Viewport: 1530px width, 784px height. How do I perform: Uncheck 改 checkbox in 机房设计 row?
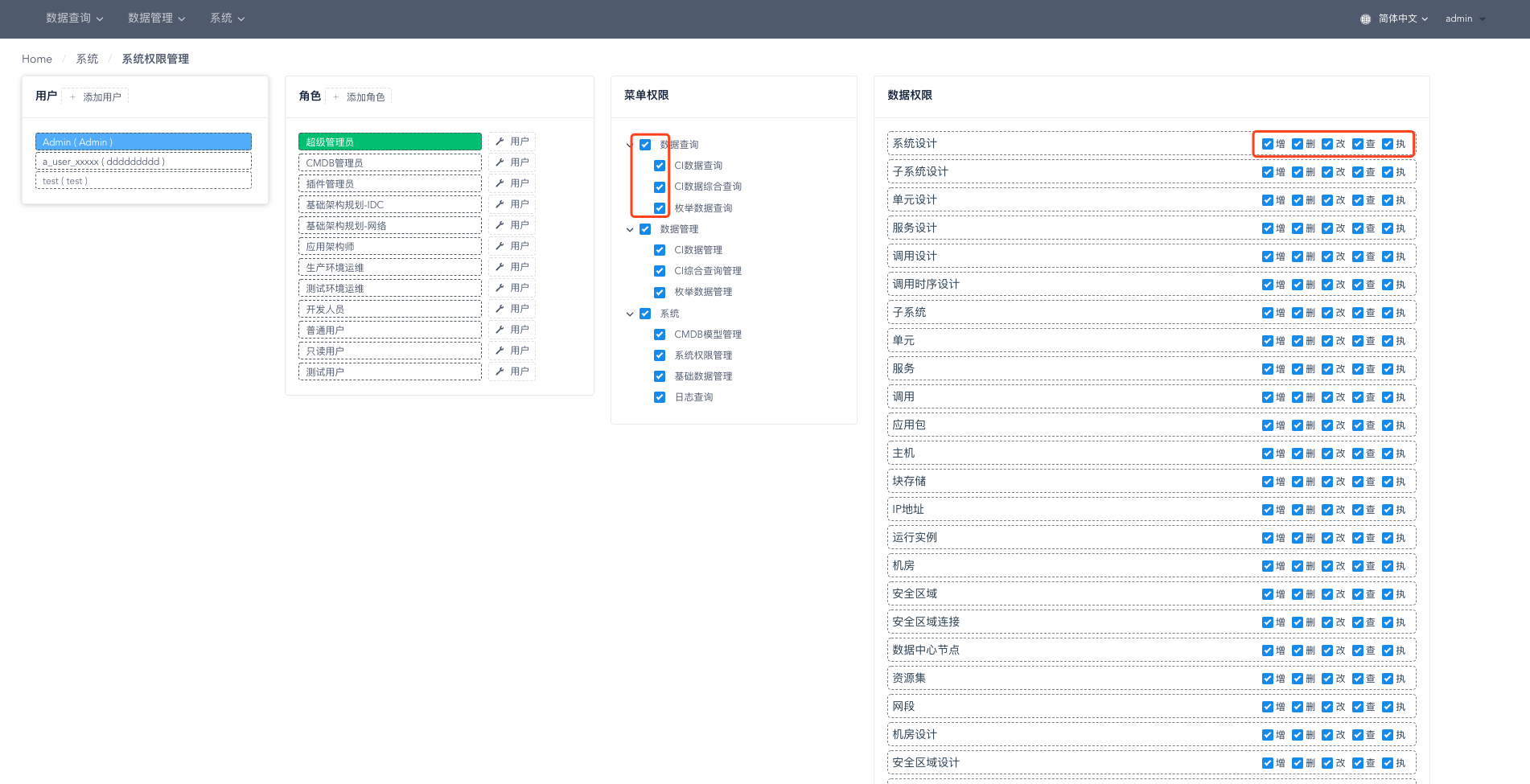1327,735
